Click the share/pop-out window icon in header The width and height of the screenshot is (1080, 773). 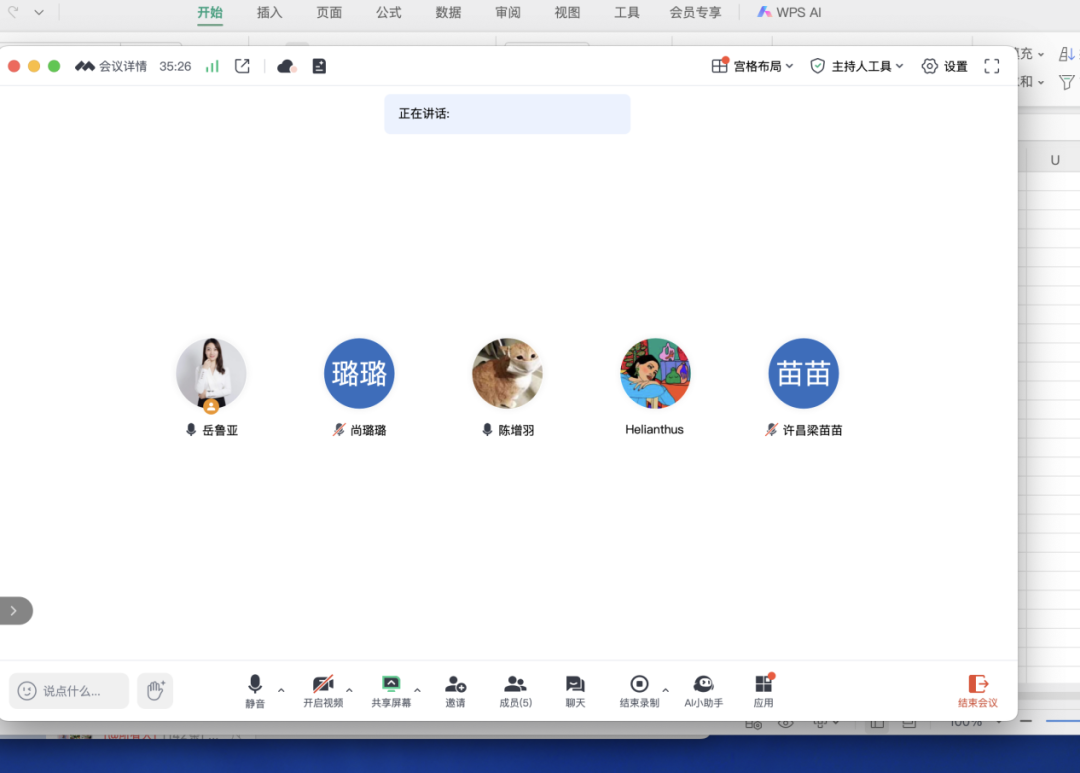[242, 66]
